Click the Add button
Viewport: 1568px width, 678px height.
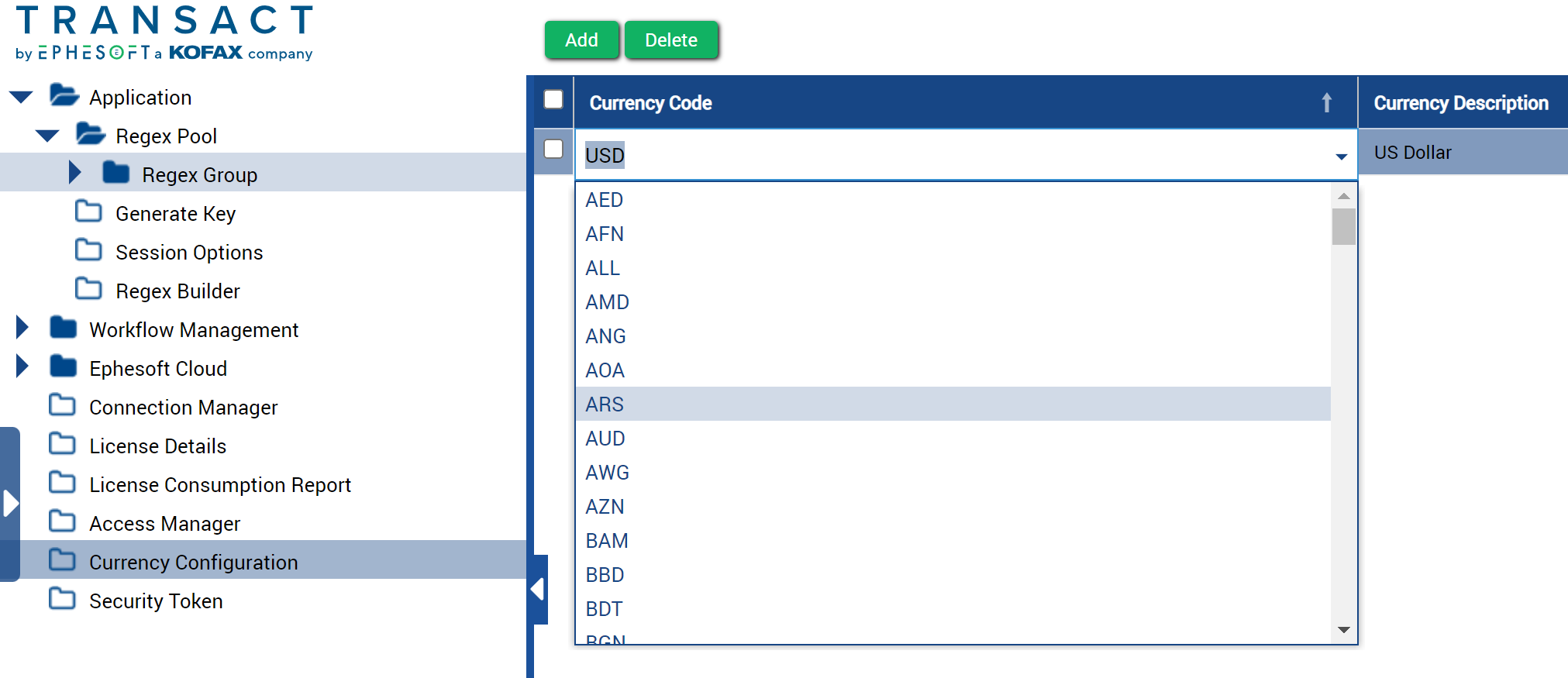tap(581, 40)
